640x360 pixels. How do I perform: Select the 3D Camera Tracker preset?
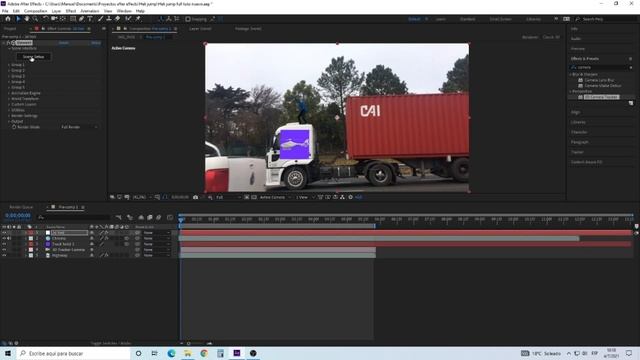(x=602, y=97)
